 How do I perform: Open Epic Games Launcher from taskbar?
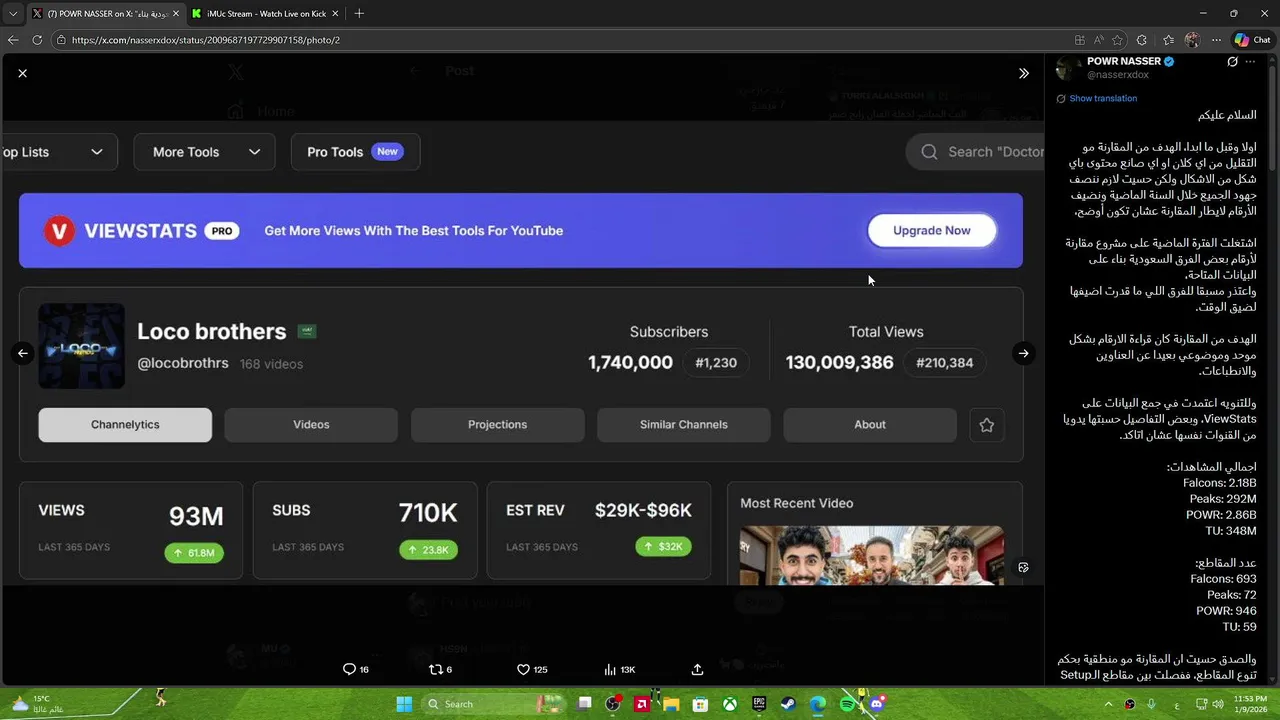[759, 704]
